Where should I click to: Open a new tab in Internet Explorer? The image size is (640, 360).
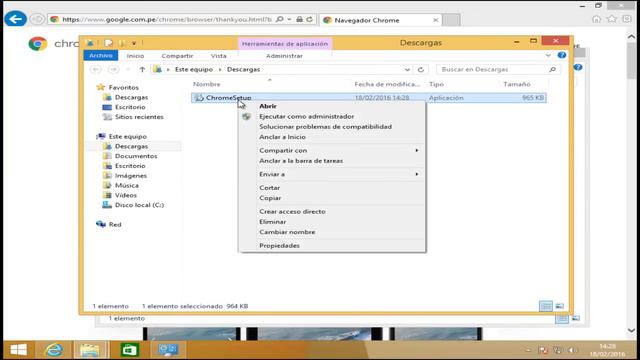coord(451,20)
